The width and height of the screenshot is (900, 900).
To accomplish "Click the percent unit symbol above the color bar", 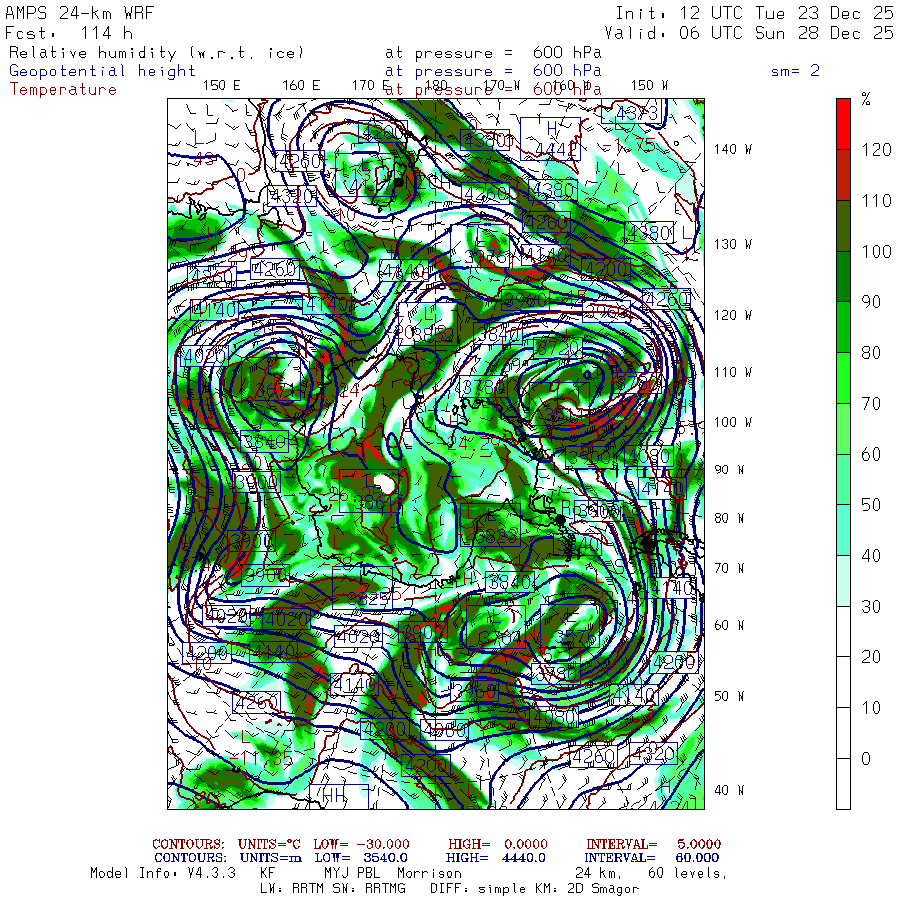I will click(x=866, y=99).
